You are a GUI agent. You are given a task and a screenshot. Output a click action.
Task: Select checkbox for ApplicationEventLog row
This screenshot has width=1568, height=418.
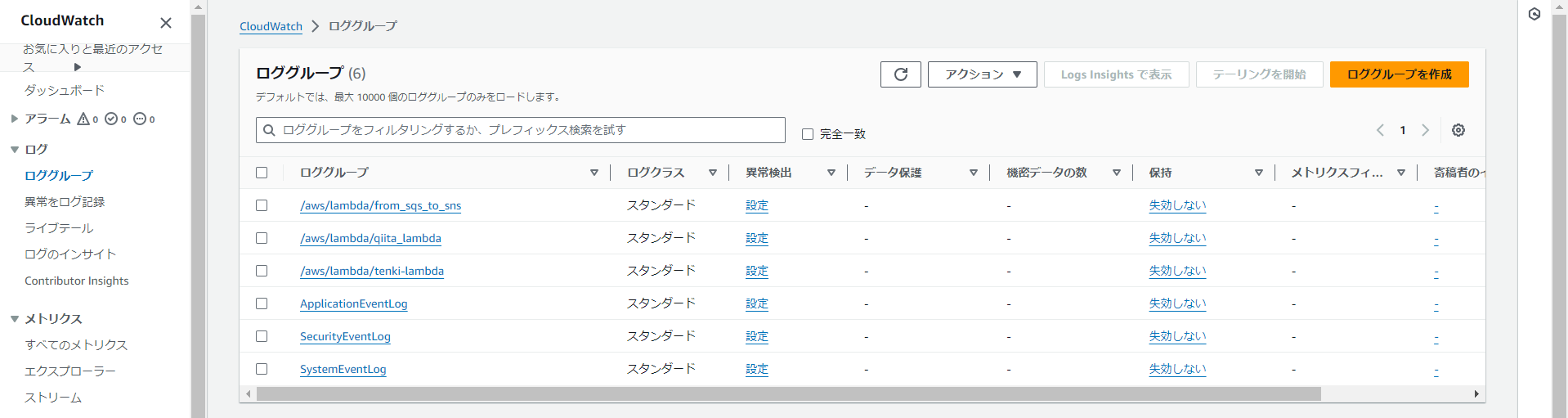click(x=262, y=303)
